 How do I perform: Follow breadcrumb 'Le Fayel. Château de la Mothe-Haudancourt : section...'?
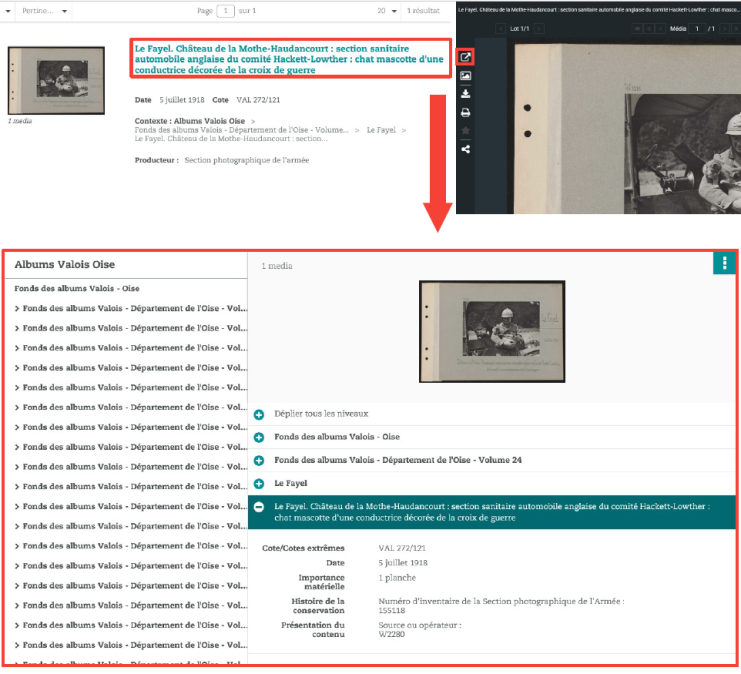click(231, 138)
